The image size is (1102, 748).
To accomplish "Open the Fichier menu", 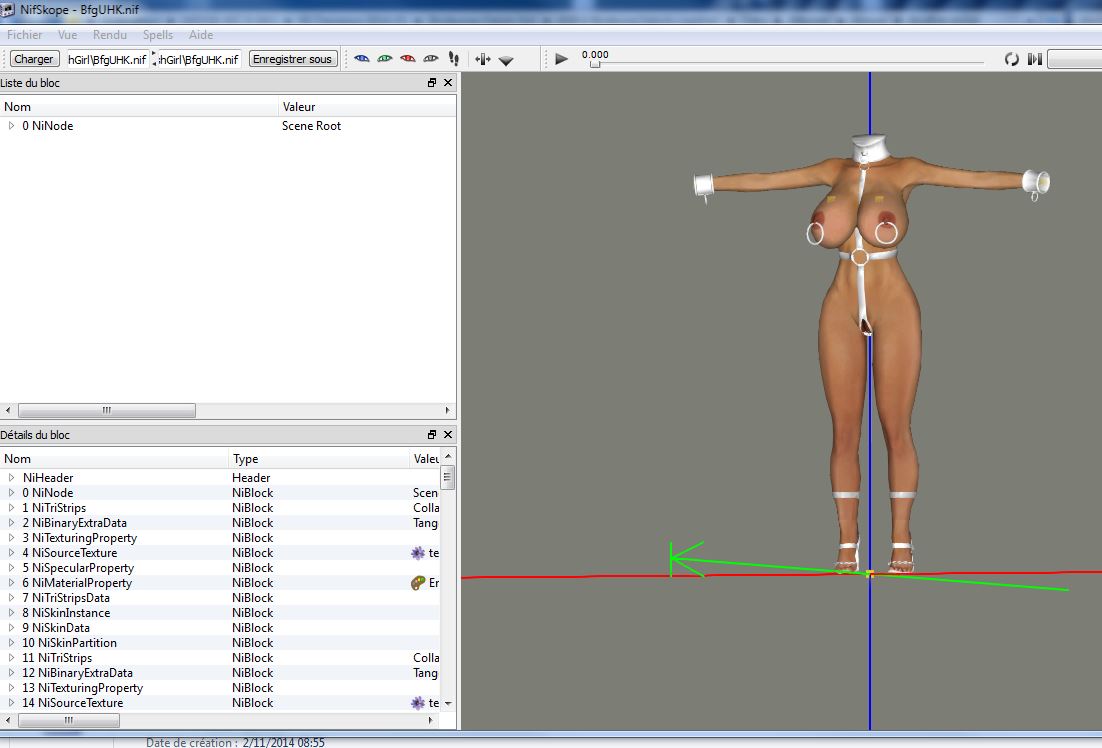I will click(25, 35).
